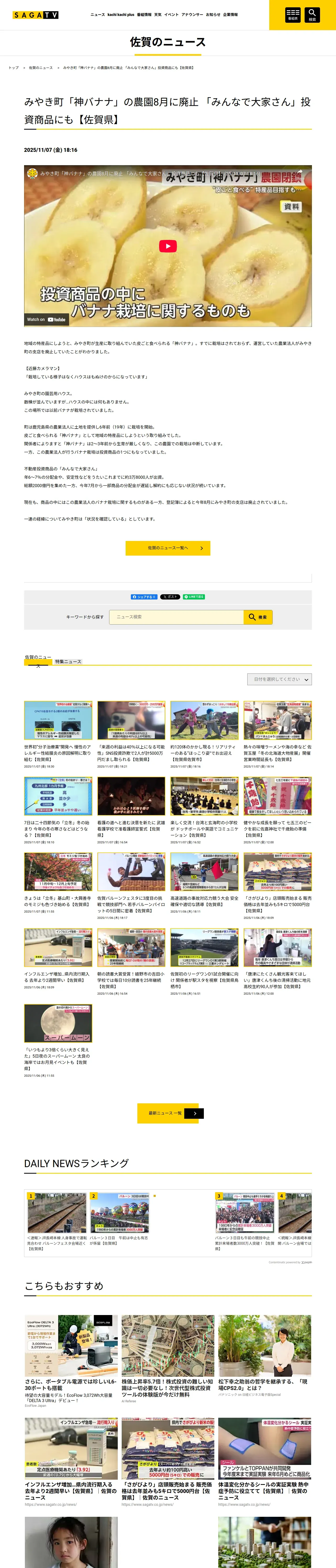Viewport: 336px width, 1568px height.
Task: Open the header 検索 magnifier icon
Action: click(312, 15)
